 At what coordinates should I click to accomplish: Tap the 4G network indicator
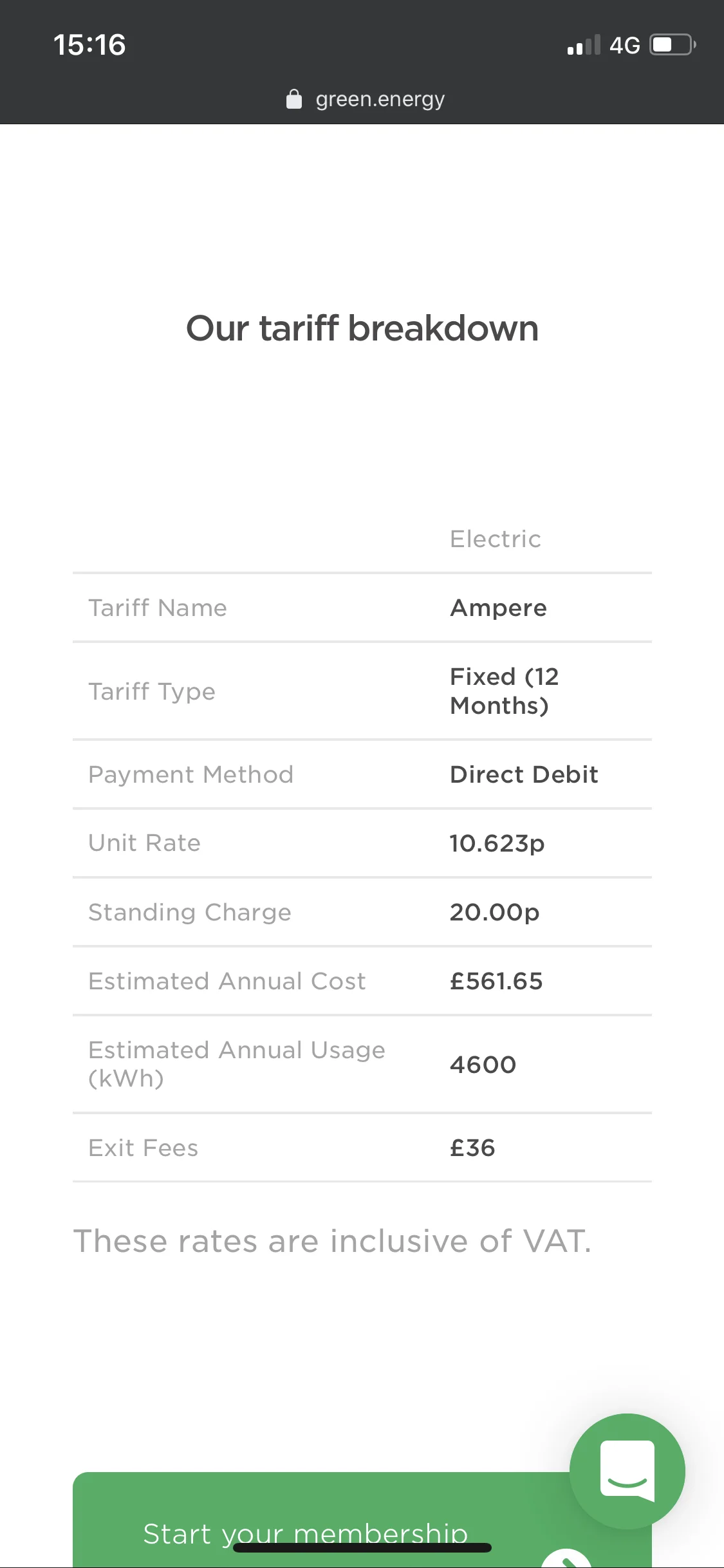[x=624, y=45]
